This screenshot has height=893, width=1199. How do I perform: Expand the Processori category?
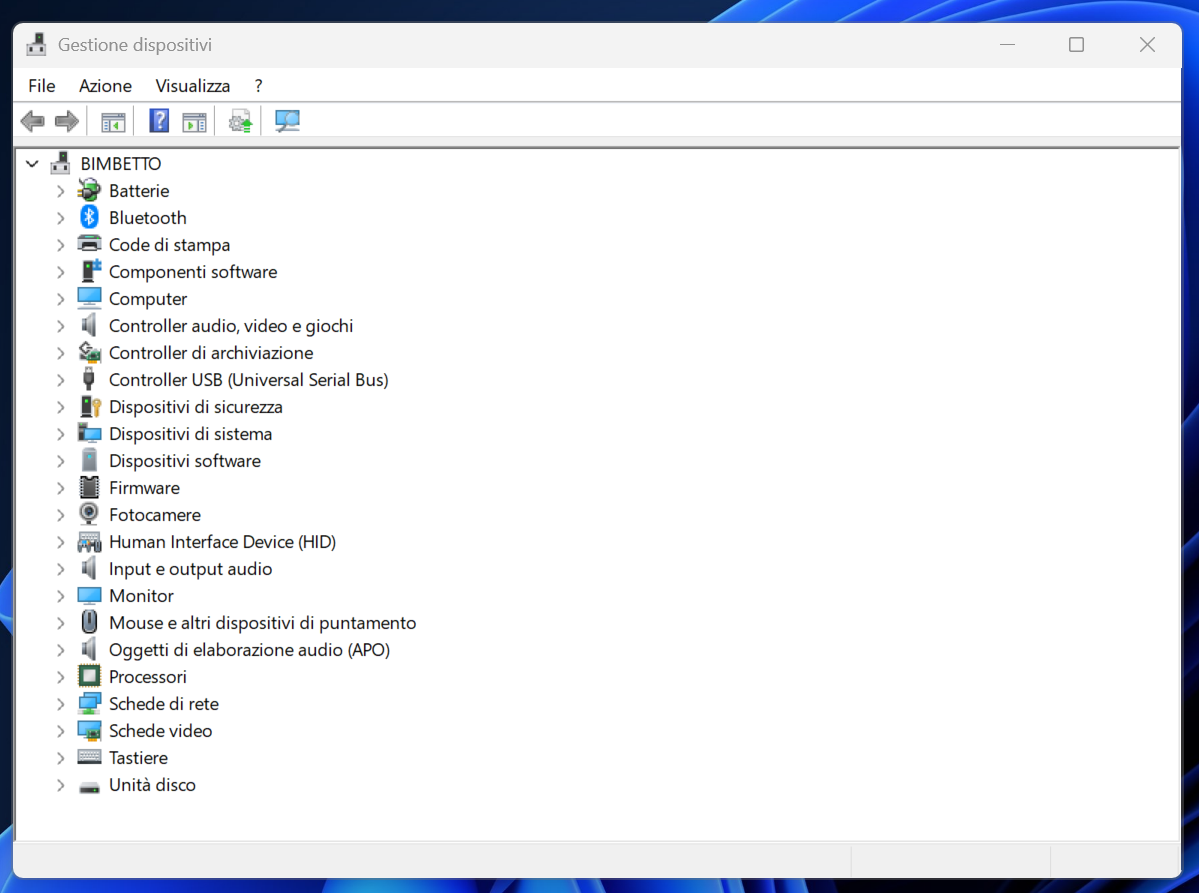coord(60,677)
